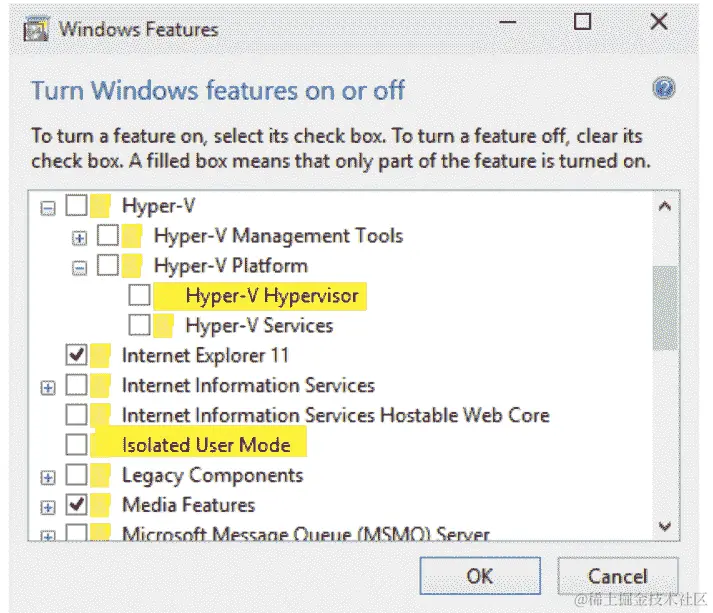Tick the Hyper-V Hypervisor checkbox
The width and height of the screenshot is (713, 613).
pos(139,295)
